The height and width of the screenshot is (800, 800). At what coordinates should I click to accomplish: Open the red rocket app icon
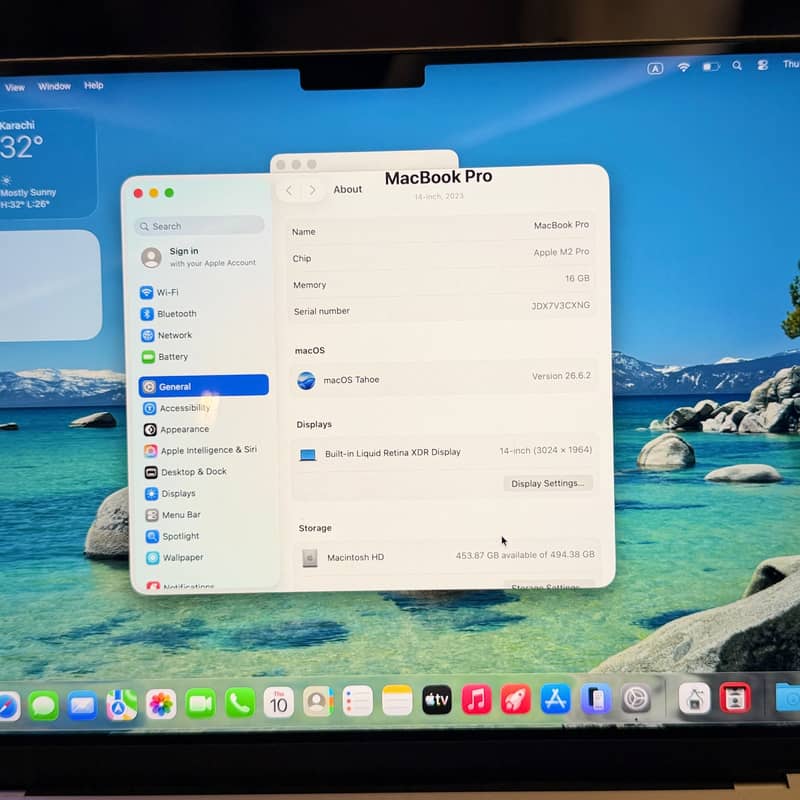click(x=516, y=699)
